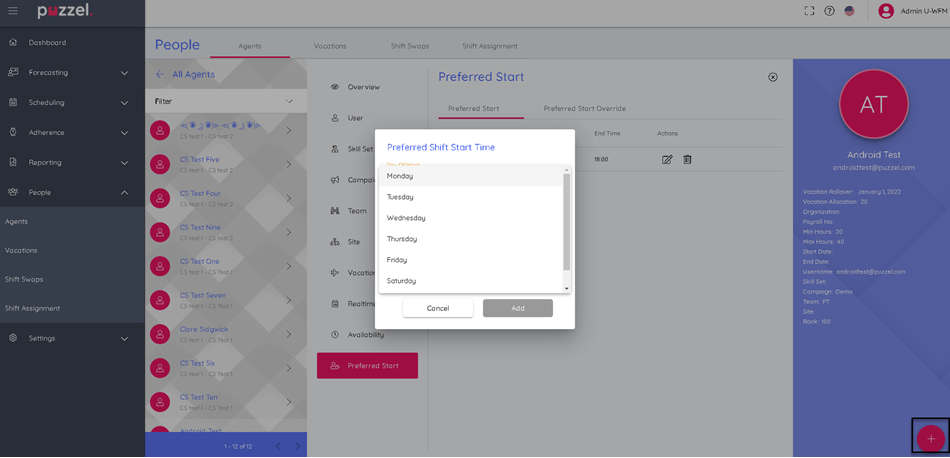Click the day list scrollbar
The width and height of the screenshot is (950, 458).
pyautogui.click(x=567, y=220)
